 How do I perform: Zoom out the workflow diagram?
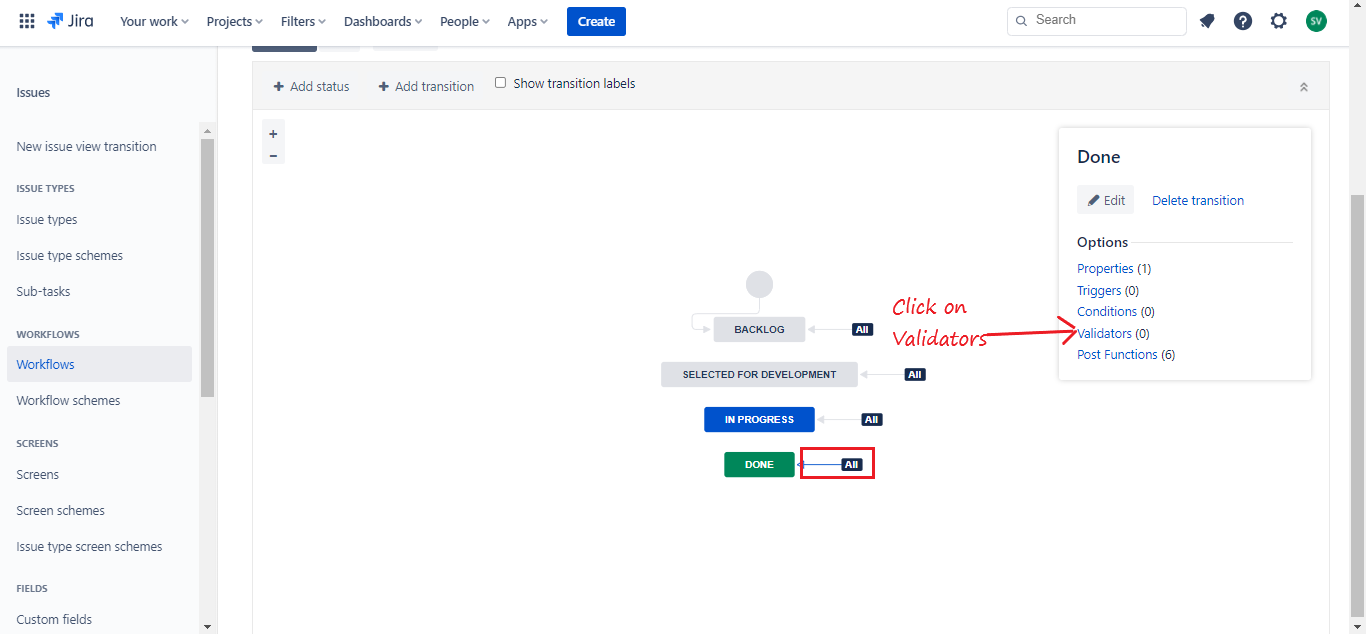(x=273, y=155)
